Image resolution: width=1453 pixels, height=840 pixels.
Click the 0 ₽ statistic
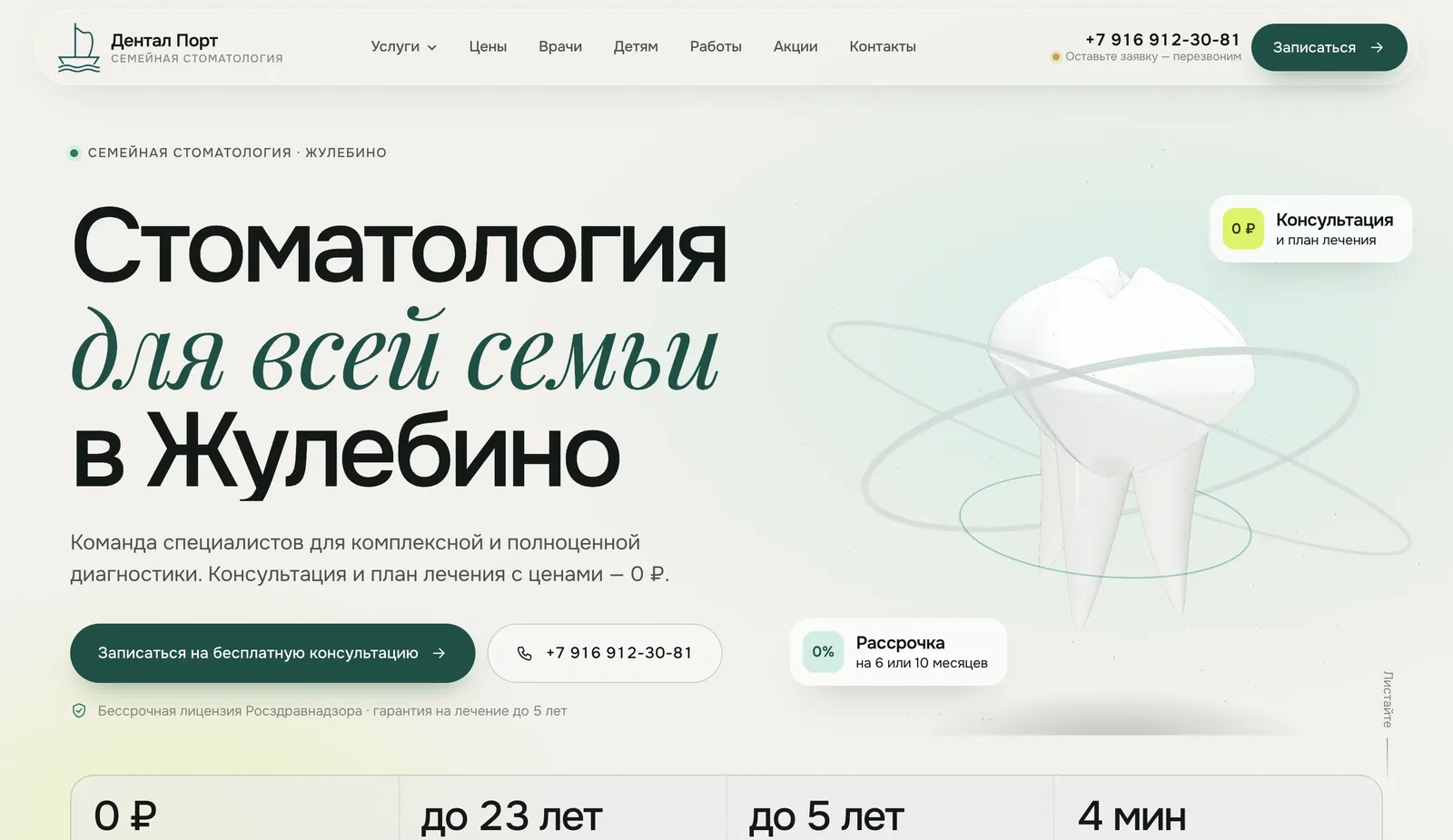125,815
